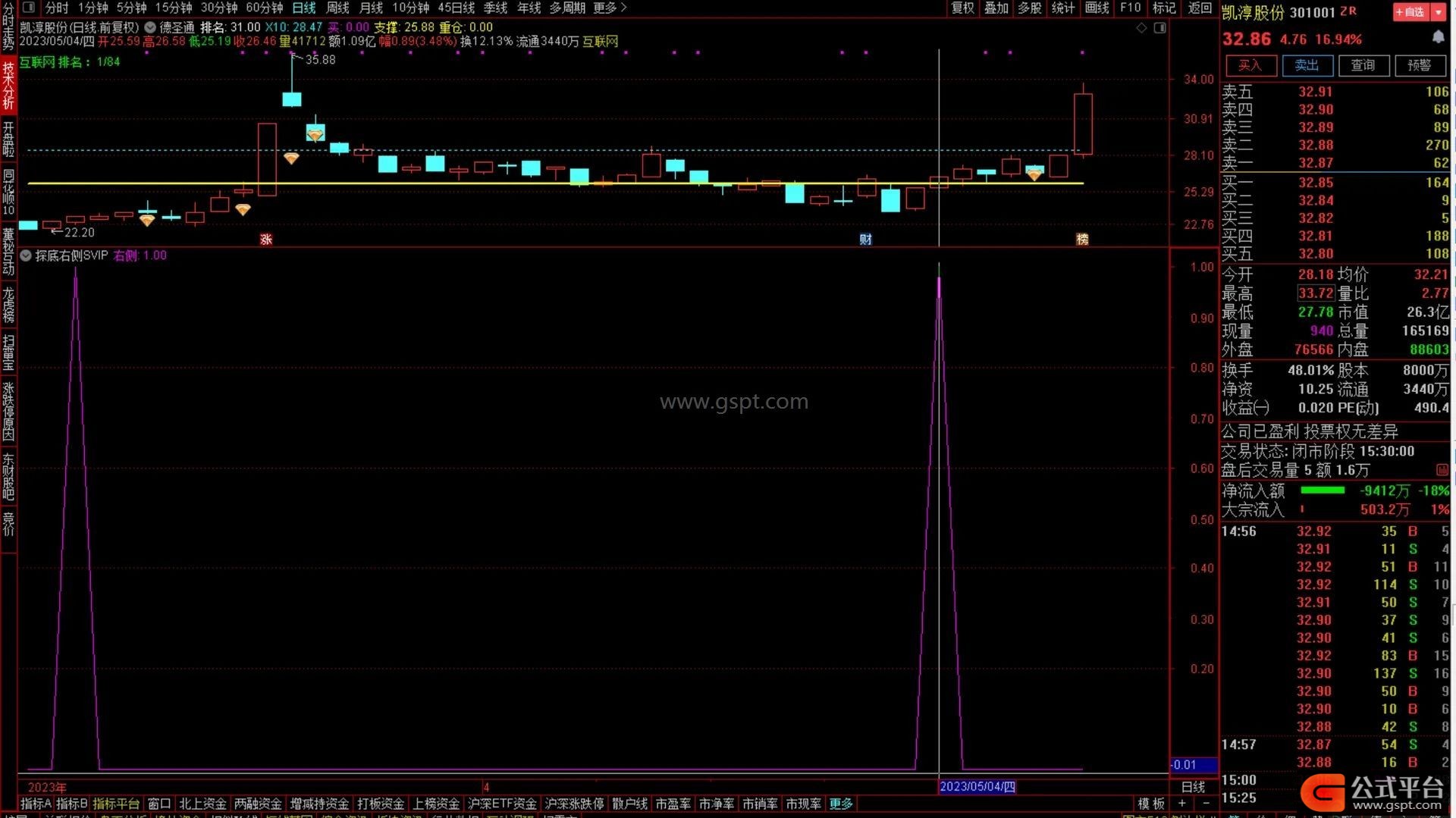Switch to the 分时 period
The width and height of the screenshot is (1456, 818).
pos(57,8)
